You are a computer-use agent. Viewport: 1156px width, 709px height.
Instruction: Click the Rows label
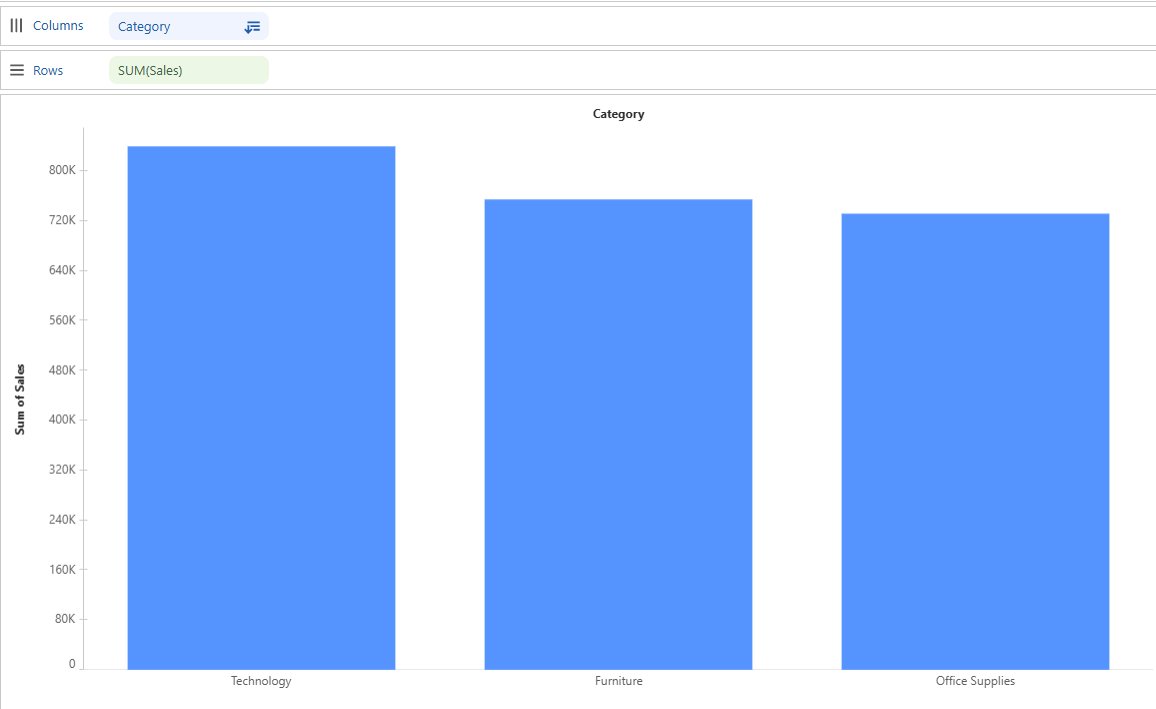tap(48, 71)
